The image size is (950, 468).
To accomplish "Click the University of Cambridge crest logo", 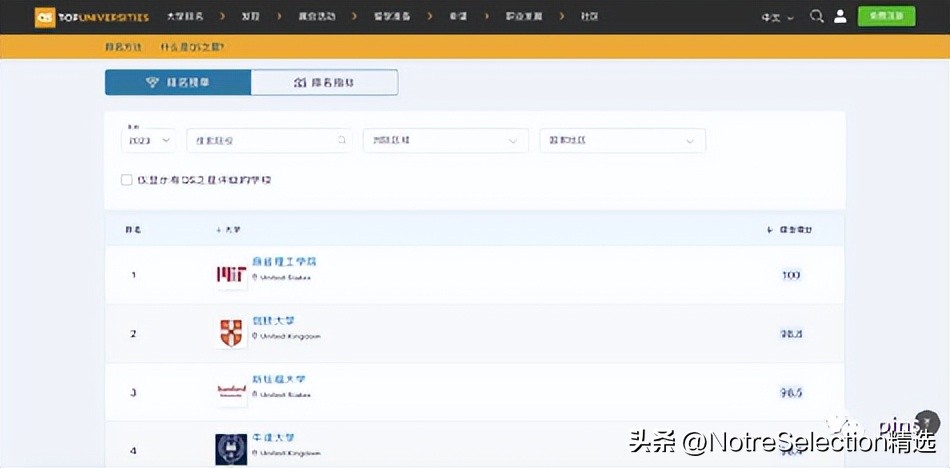I will click(231, 333).
